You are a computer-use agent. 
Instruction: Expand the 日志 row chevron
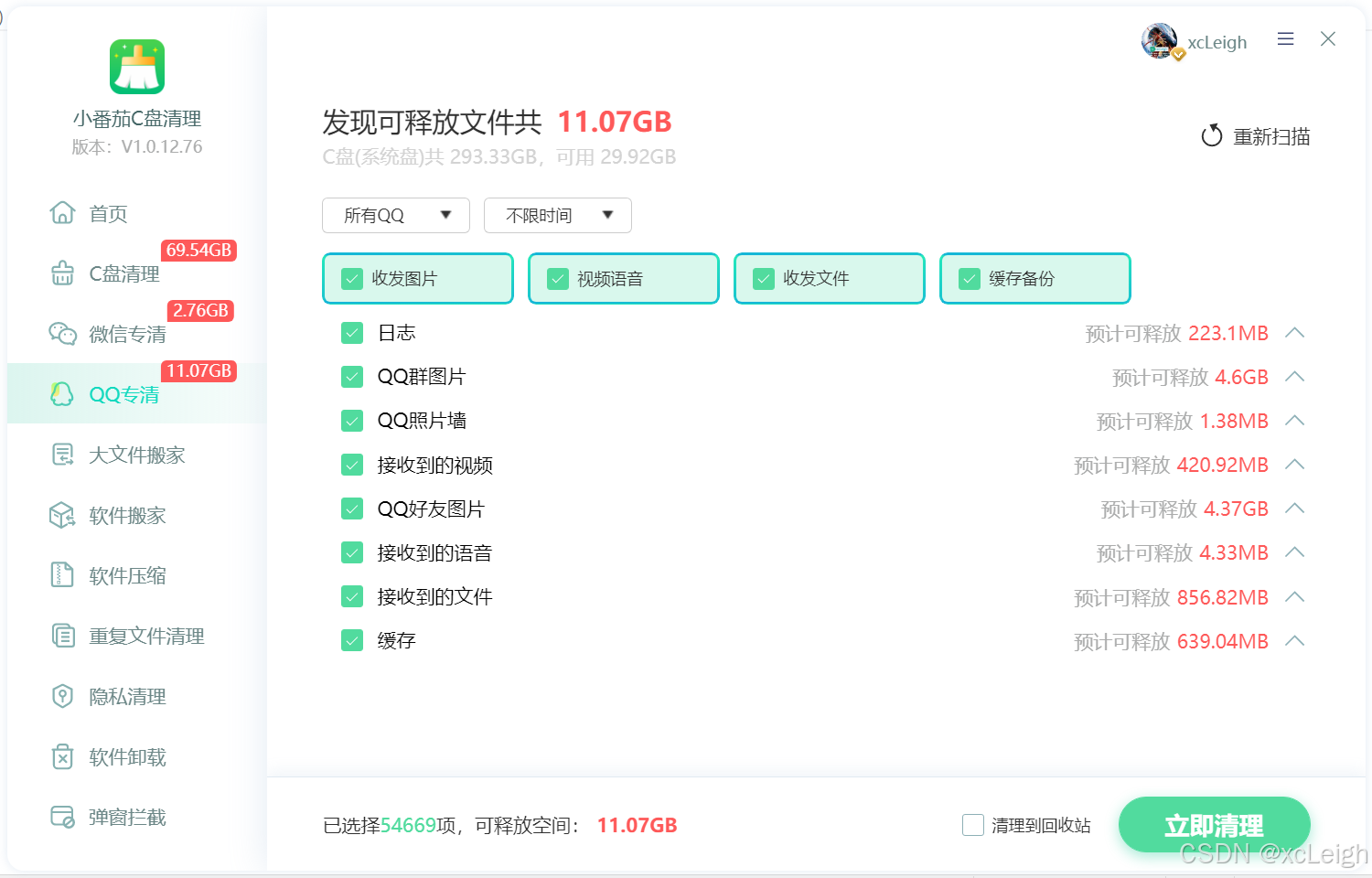pos(1294,333)
